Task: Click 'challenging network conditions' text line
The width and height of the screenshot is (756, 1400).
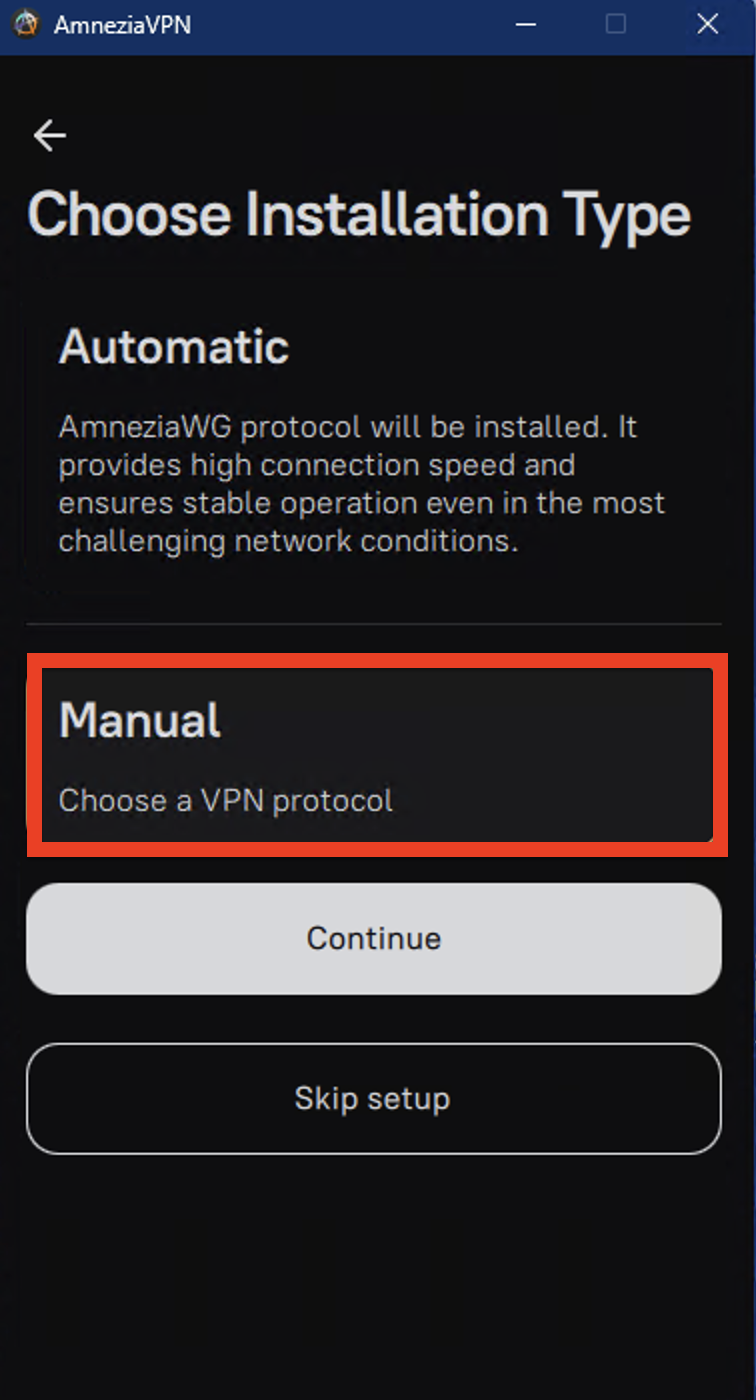Action: click(x=288, y=541)
